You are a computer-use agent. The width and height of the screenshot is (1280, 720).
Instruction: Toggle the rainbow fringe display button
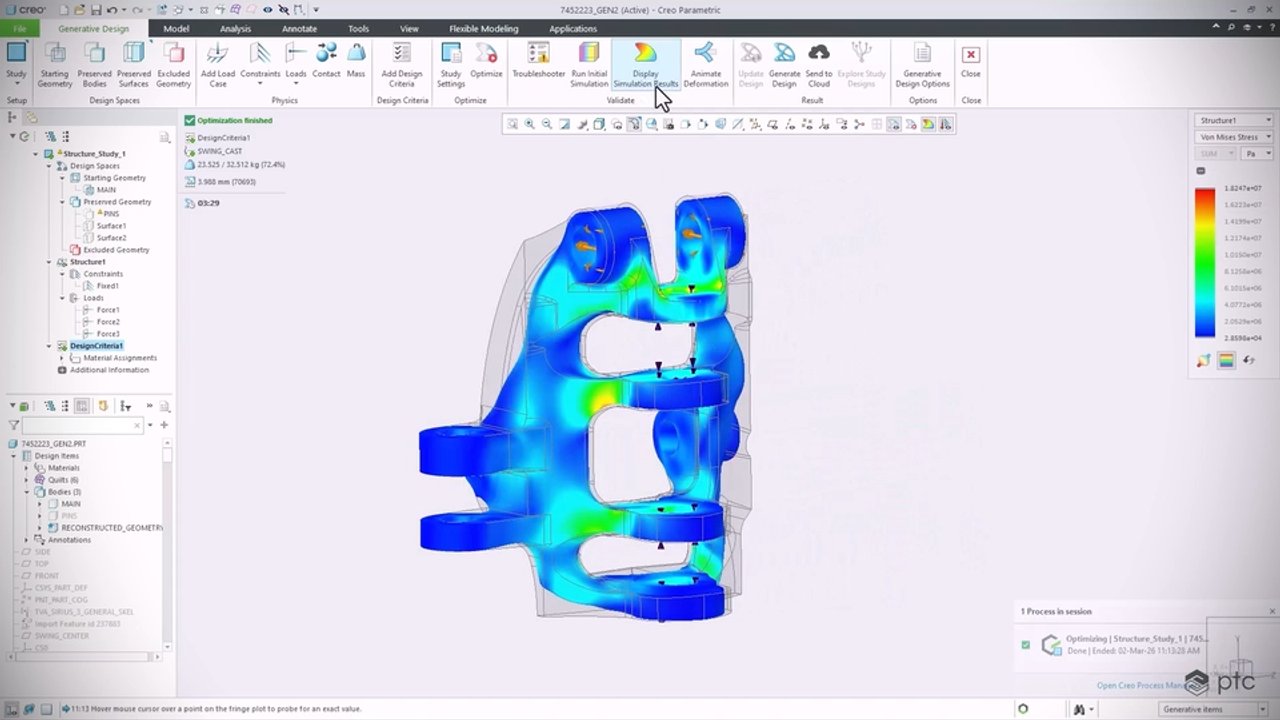click(1226, 361)
